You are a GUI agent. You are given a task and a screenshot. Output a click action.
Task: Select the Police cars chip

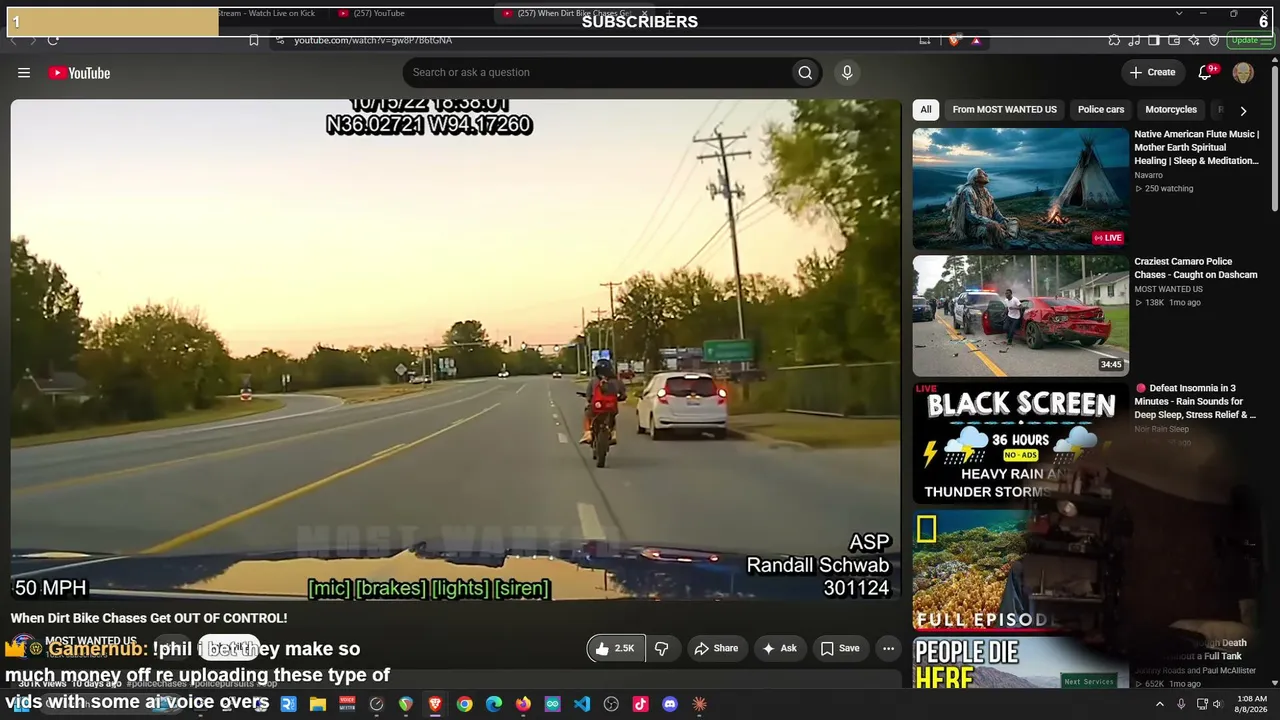pyautogui.click(x=1101, y=110)
